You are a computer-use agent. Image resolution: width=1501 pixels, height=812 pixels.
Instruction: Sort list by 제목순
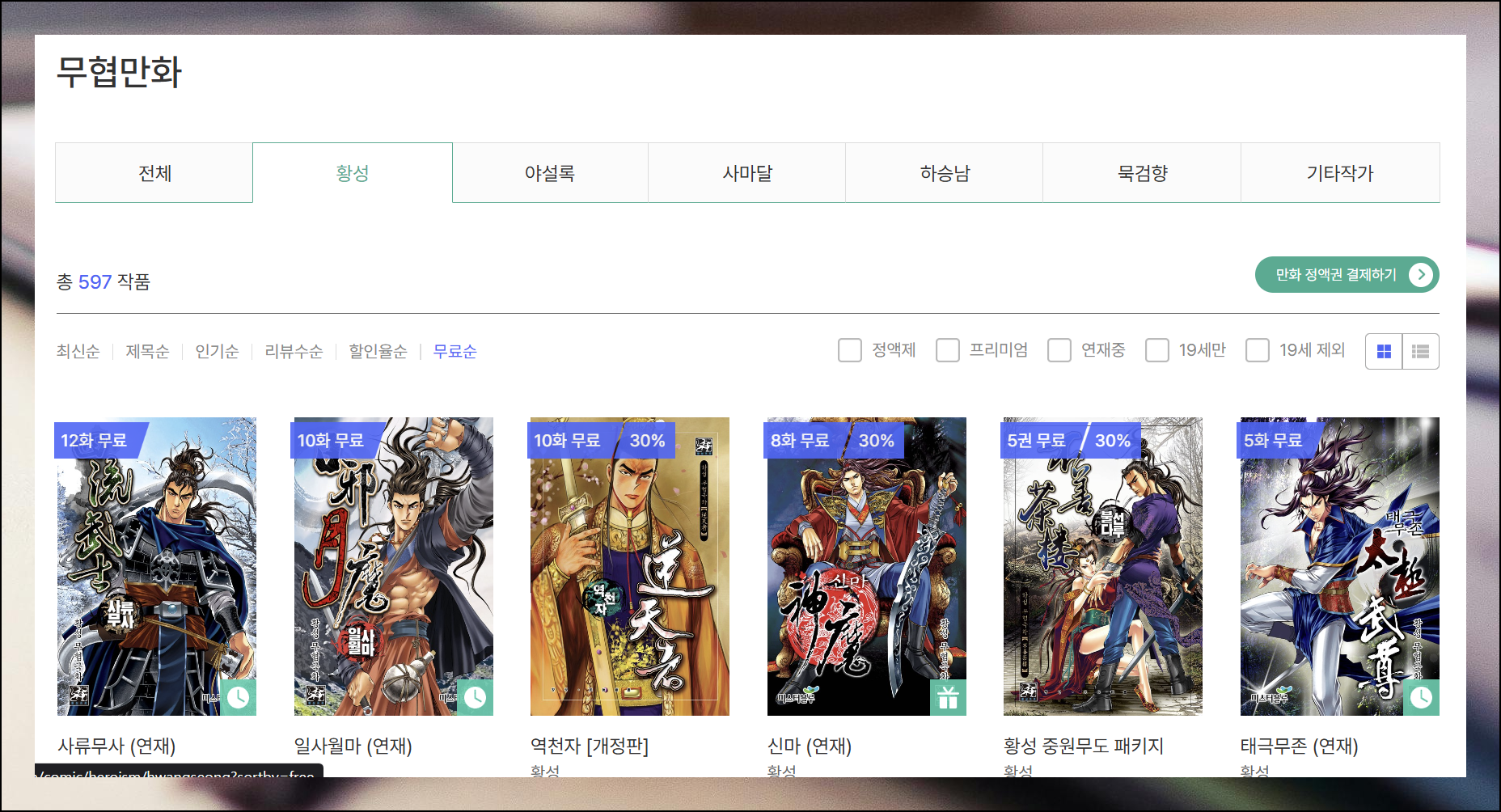tap(147, 351)
